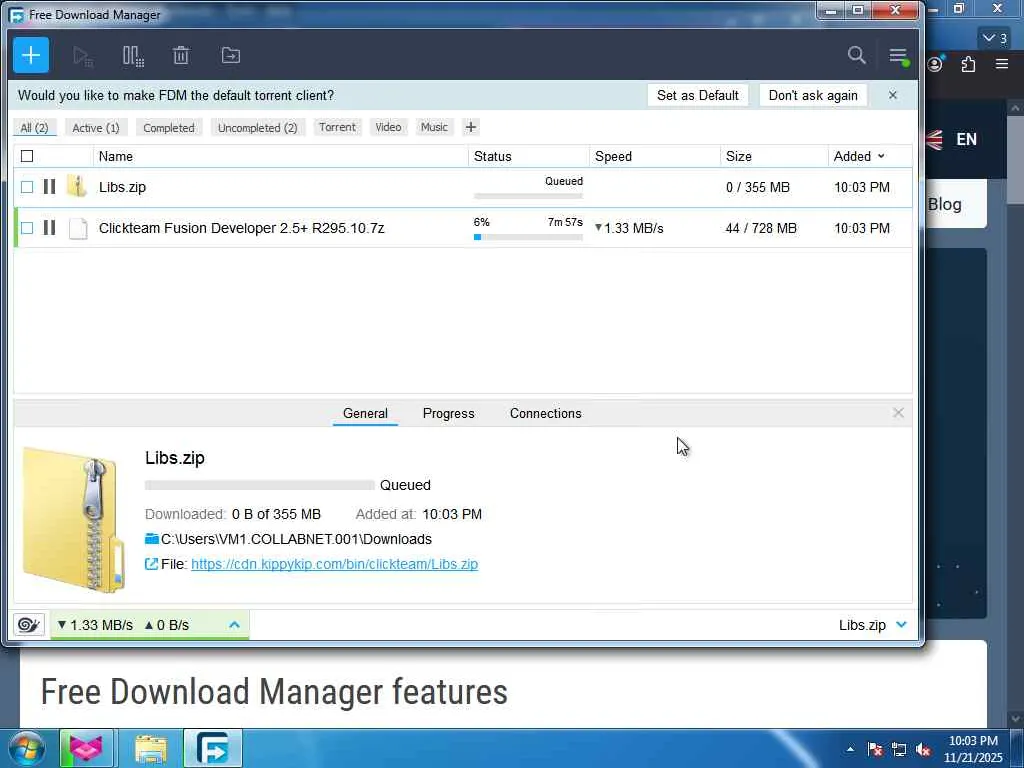Open Action Center flag tray icon
This screenshot has height=768, width=1024.
pyautogui.click(x=875, y=749)
